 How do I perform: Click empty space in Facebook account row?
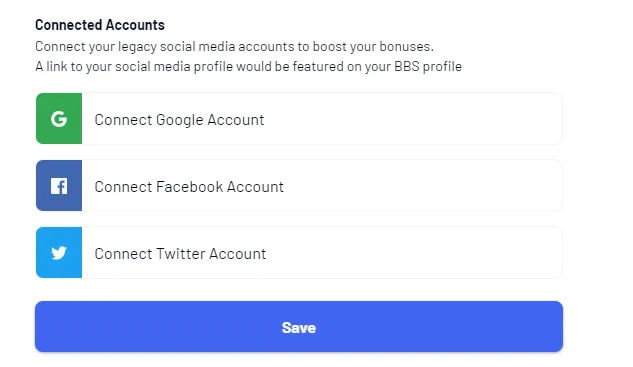422,185
